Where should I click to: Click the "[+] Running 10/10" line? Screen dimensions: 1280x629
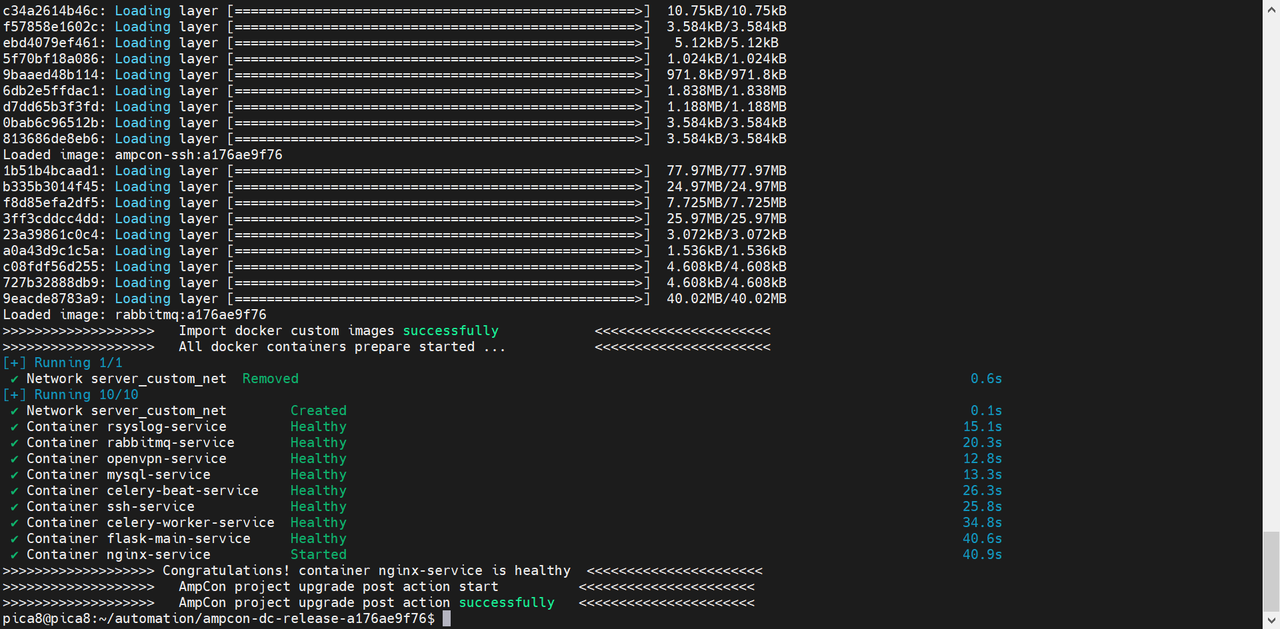tap(70, 395)
